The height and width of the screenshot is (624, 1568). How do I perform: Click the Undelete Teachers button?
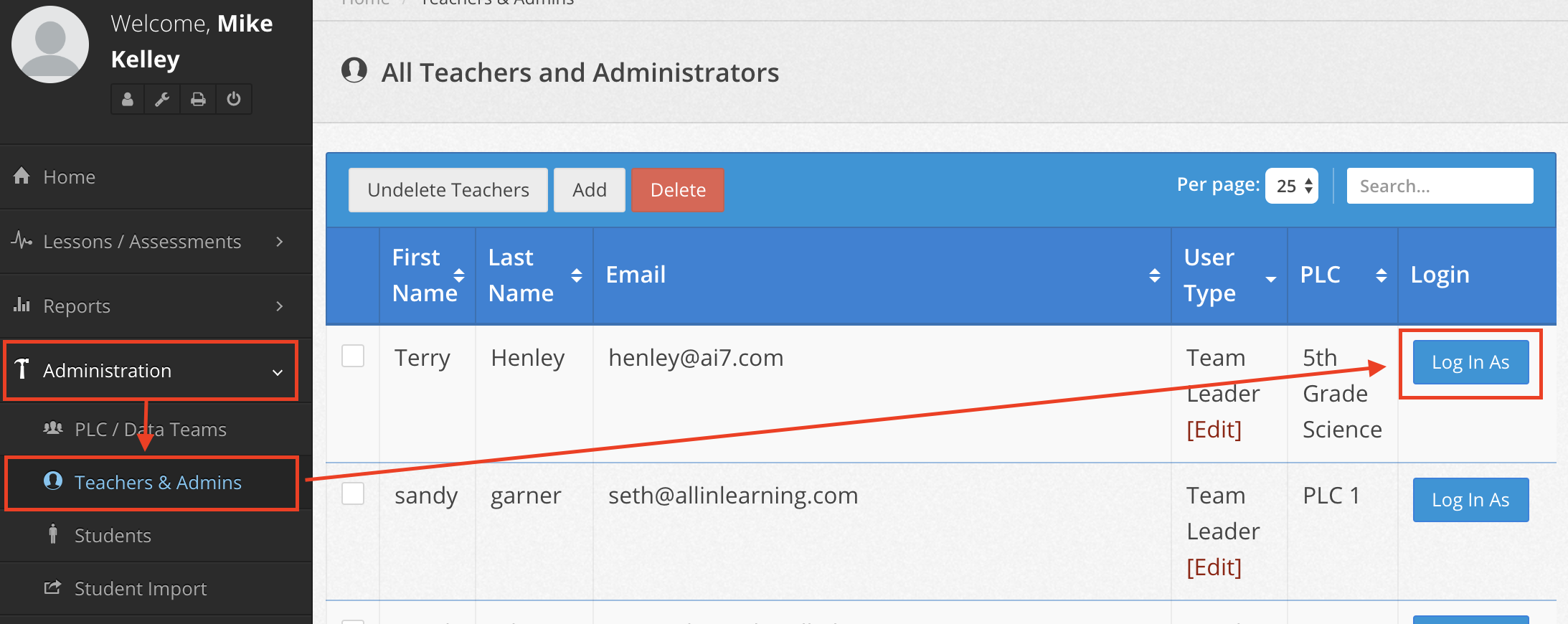(x=448, y=190)
